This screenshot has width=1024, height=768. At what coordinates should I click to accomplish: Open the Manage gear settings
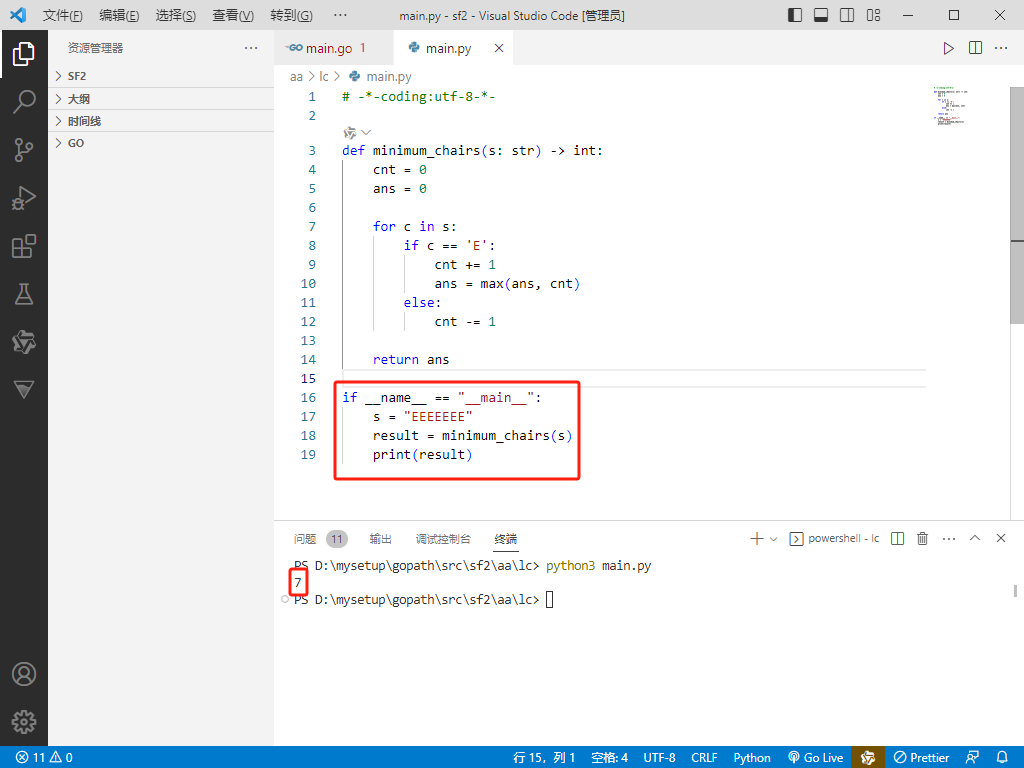click(24, 722)
